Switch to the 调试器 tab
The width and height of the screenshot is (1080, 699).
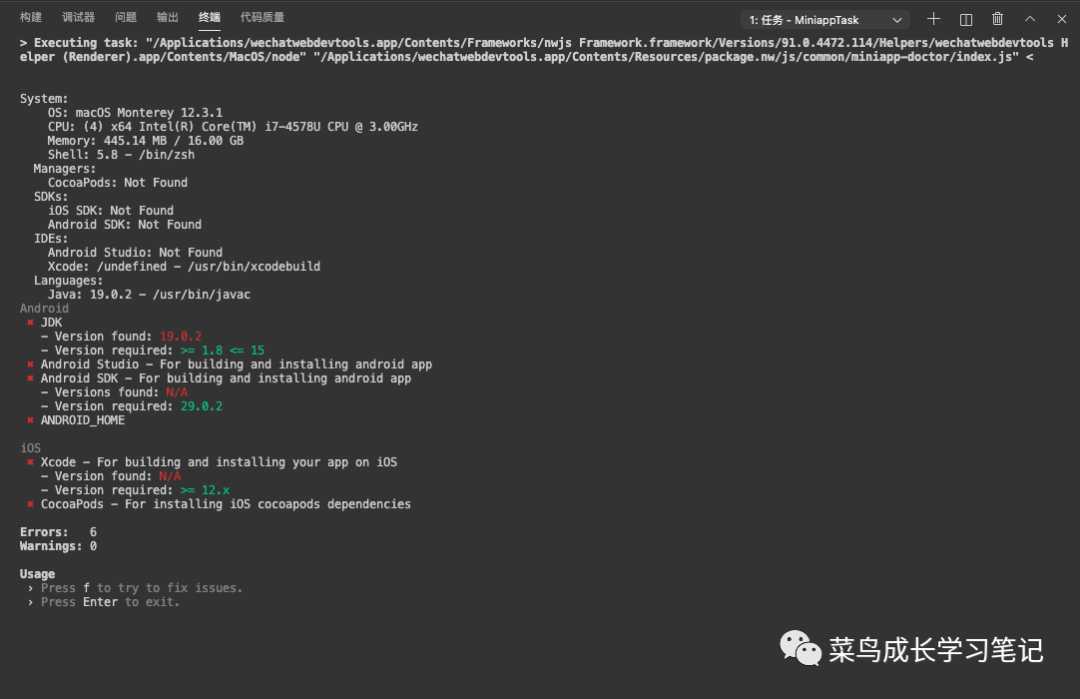tap(78, 17)
